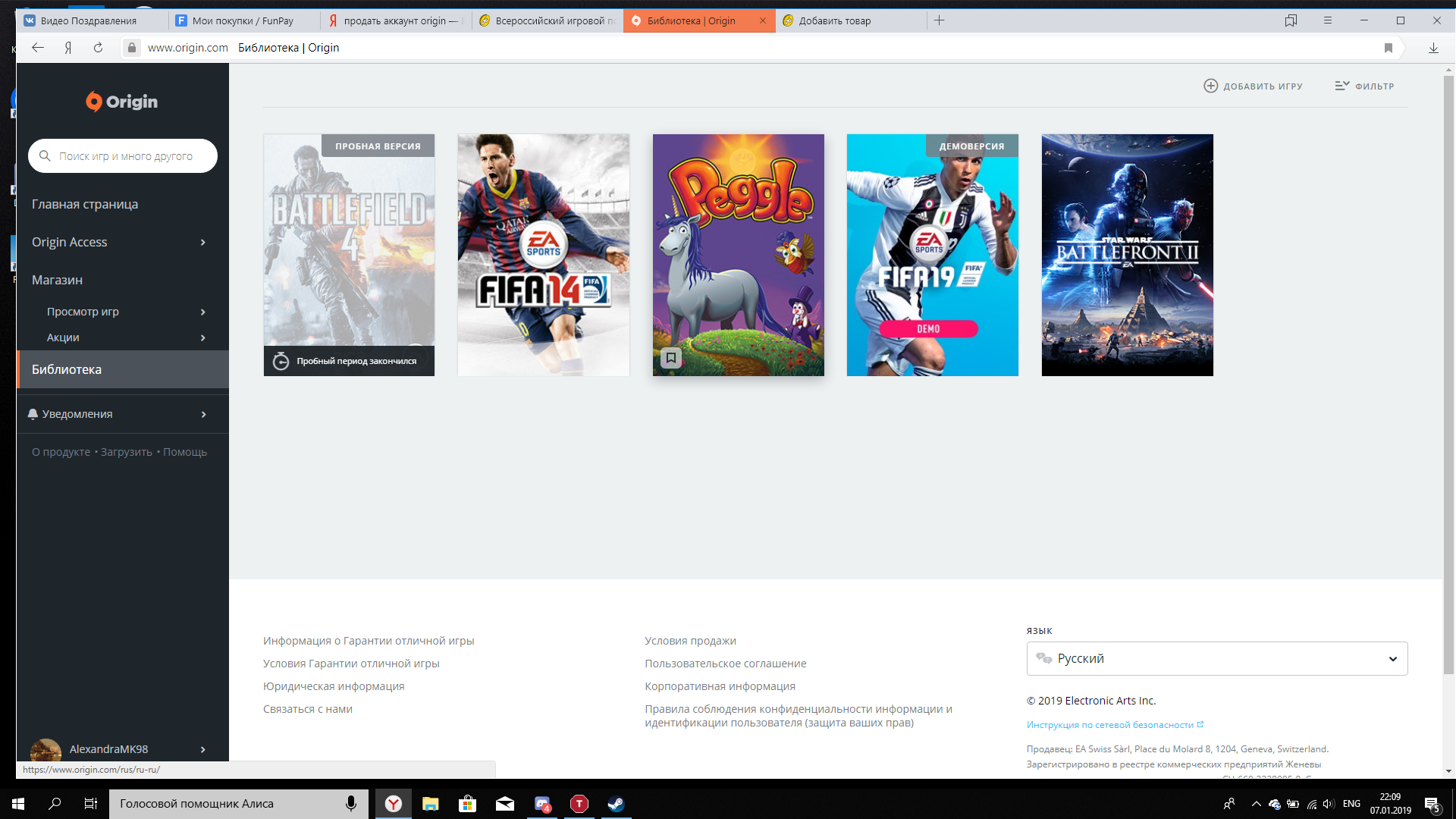Open the filter icon at top right

point(1341,86)
